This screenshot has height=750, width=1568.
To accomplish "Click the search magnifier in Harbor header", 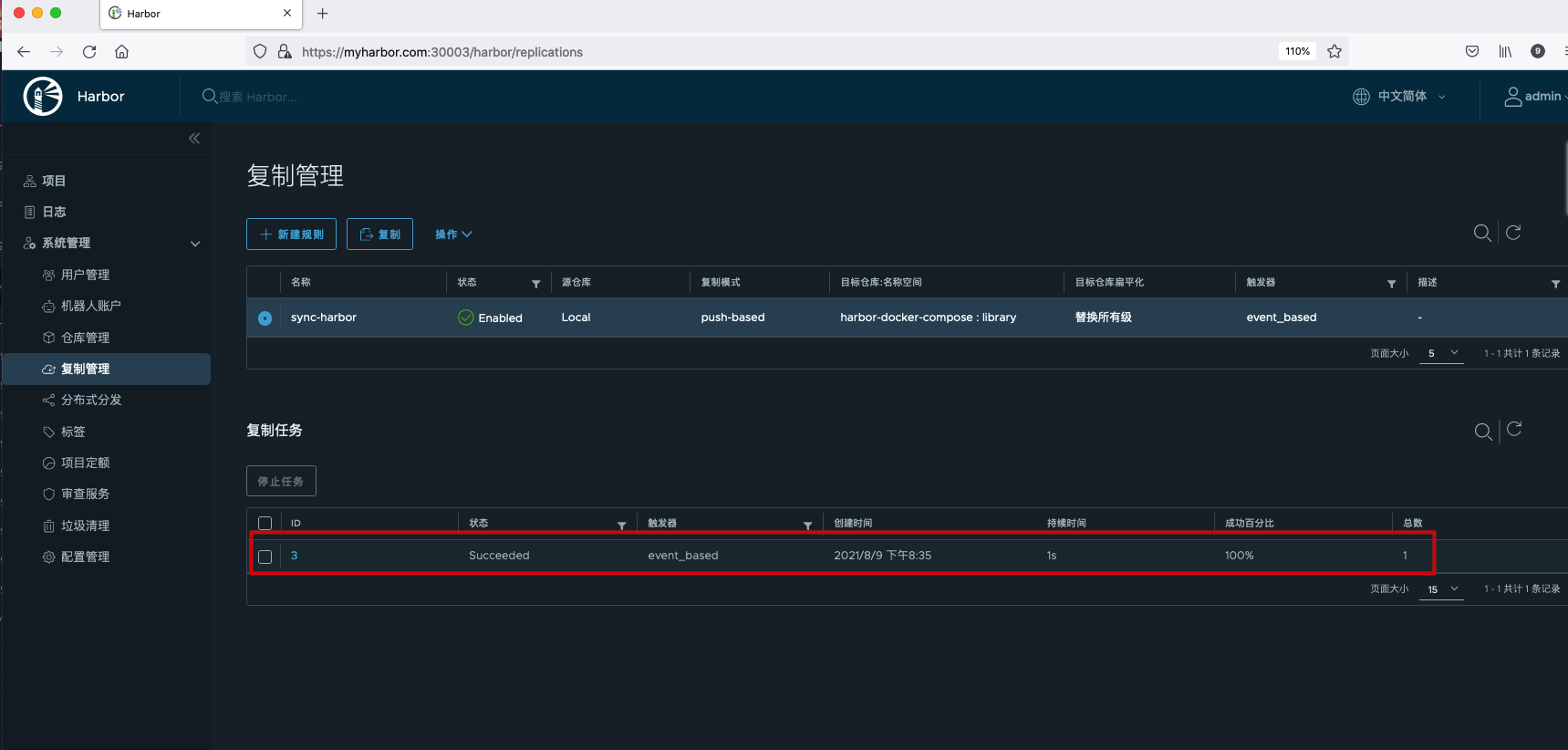I will tap(210, 96).
